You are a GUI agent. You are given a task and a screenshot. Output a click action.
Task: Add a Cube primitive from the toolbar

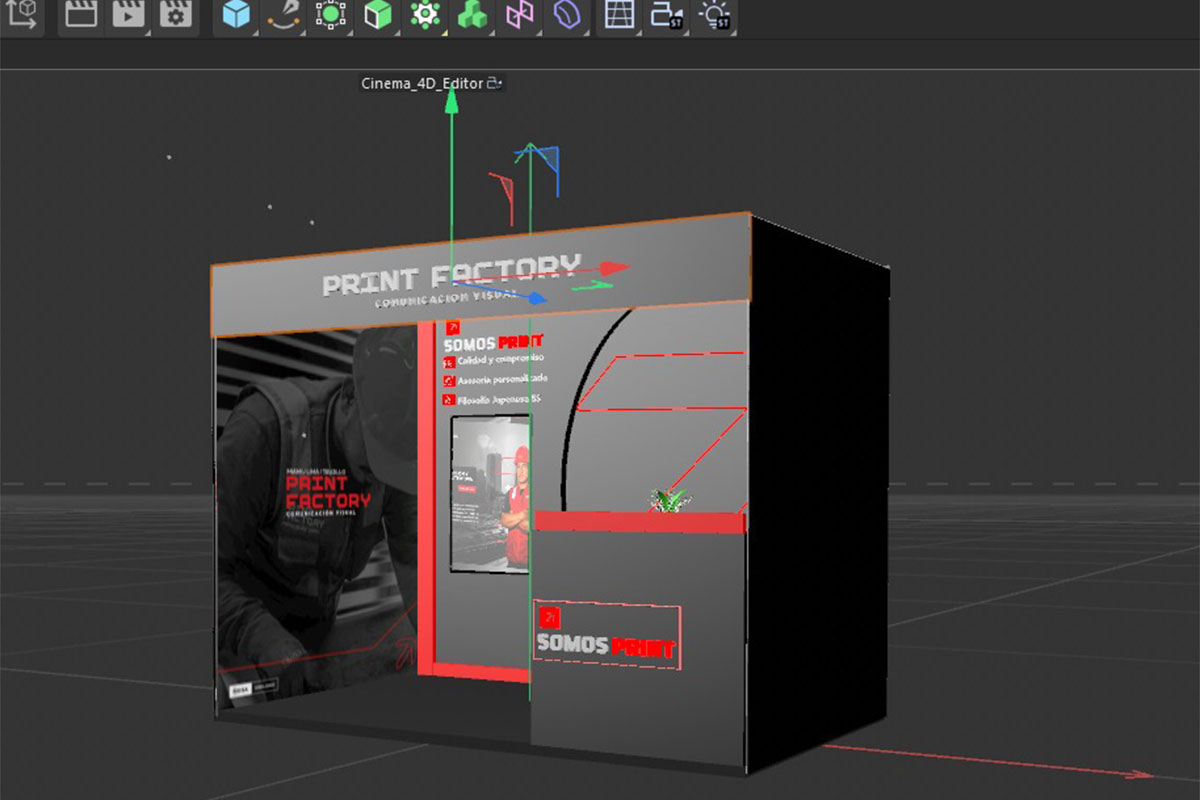tap(236, 15)
